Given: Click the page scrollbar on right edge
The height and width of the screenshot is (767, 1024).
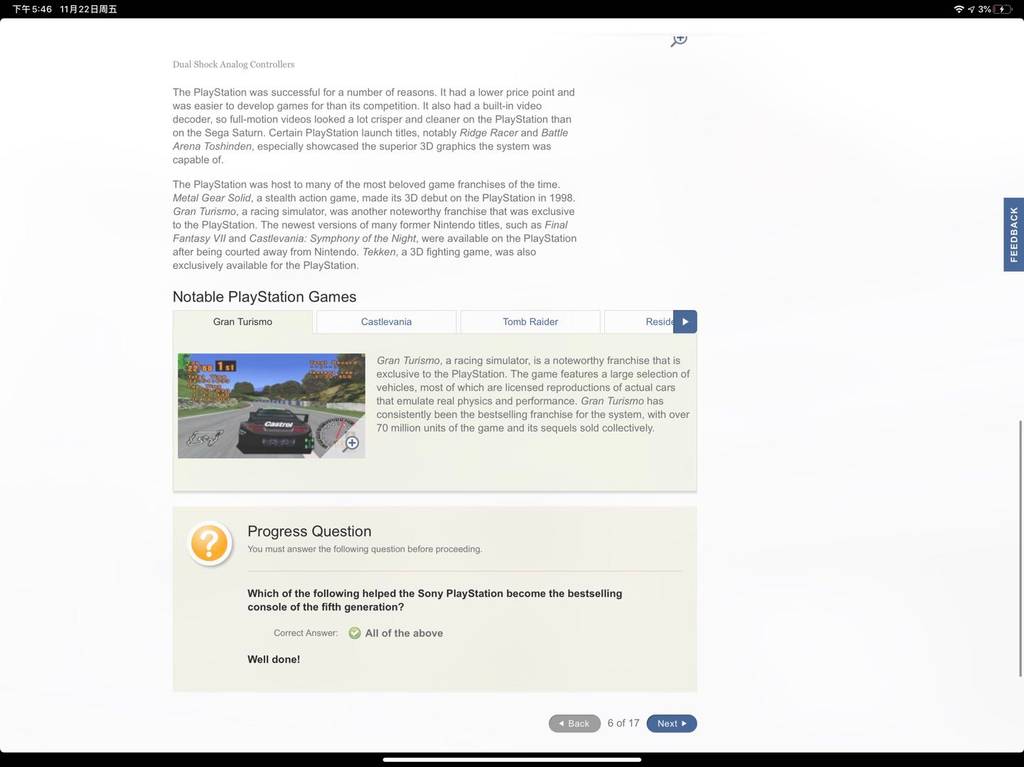Looking at the screenshot, I should [1020, 549].
